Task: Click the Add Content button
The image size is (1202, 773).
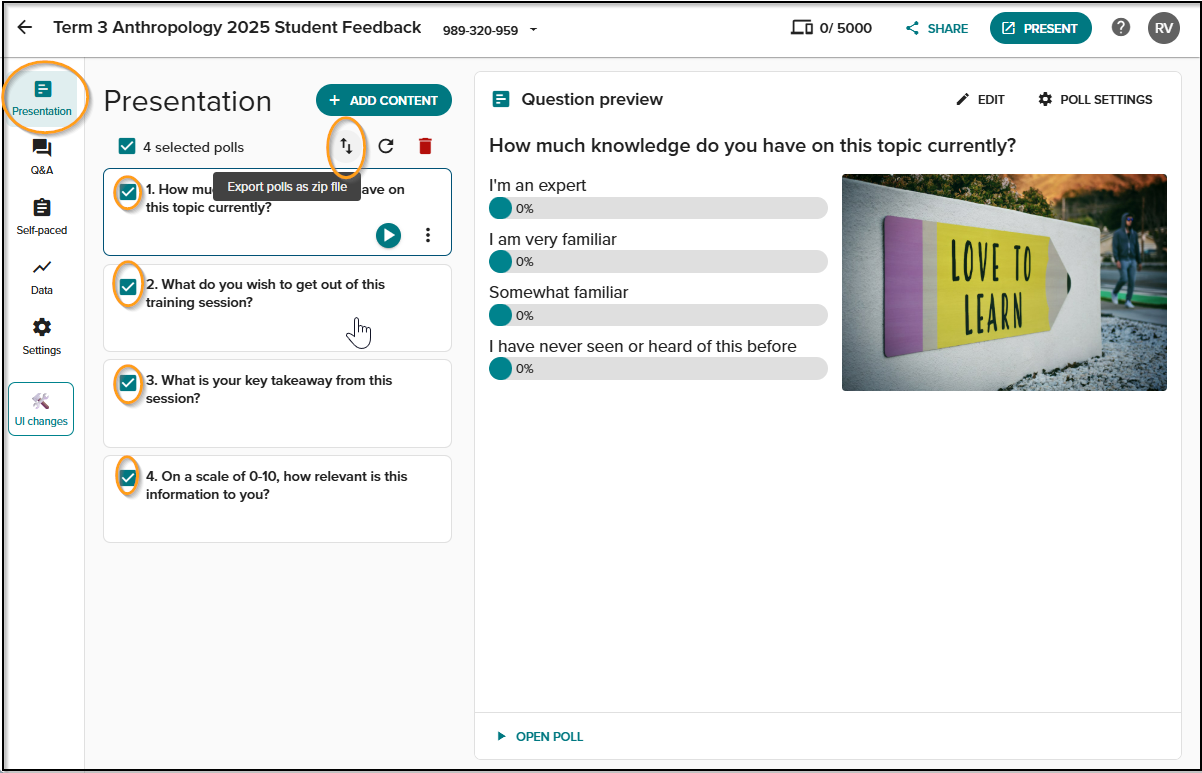Action: pyautogui.click(x=384, y=100)
